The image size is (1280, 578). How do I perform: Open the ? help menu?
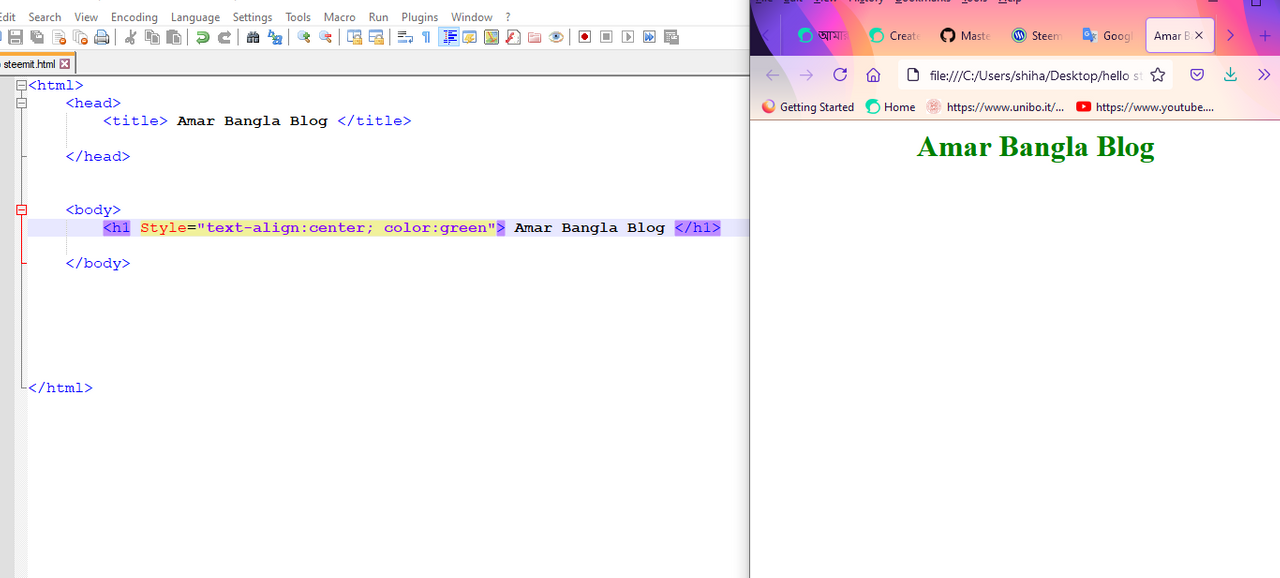[x=508, y=17]
